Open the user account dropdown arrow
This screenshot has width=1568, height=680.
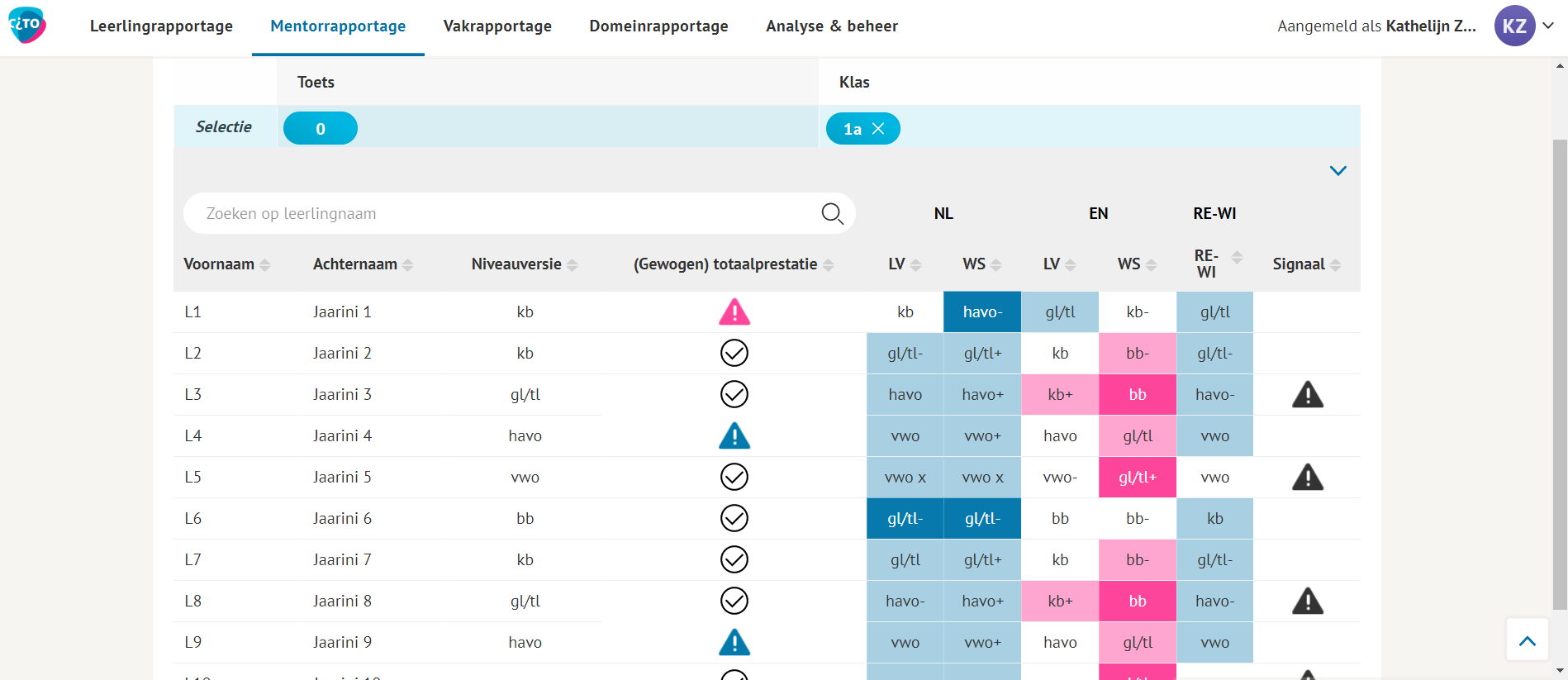click(x=1548, y=26)
